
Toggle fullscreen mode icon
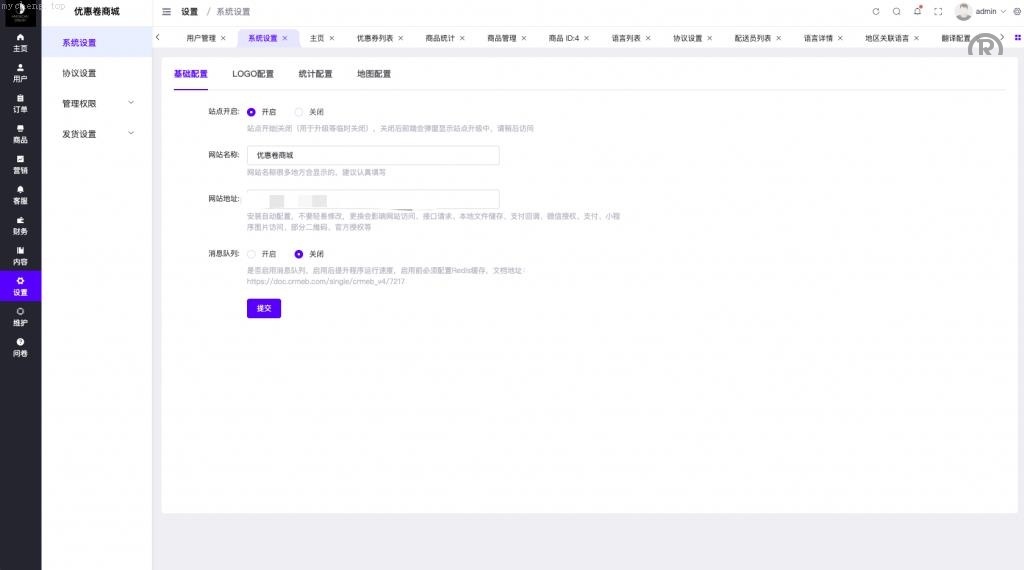pos(938,12)
